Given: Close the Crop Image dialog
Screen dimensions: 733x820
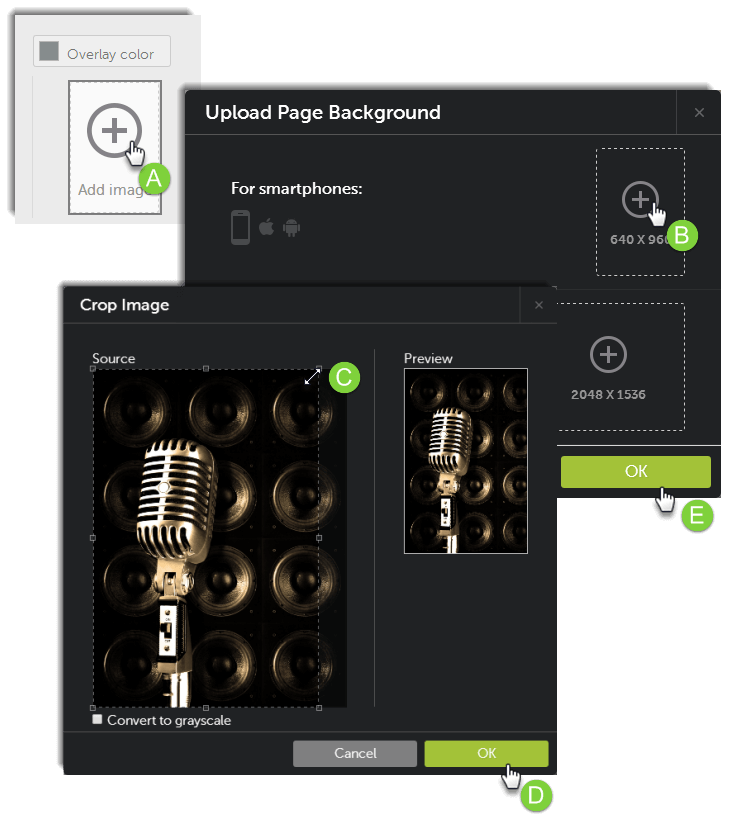Looking at the screenshot, I should click(539, 305).
